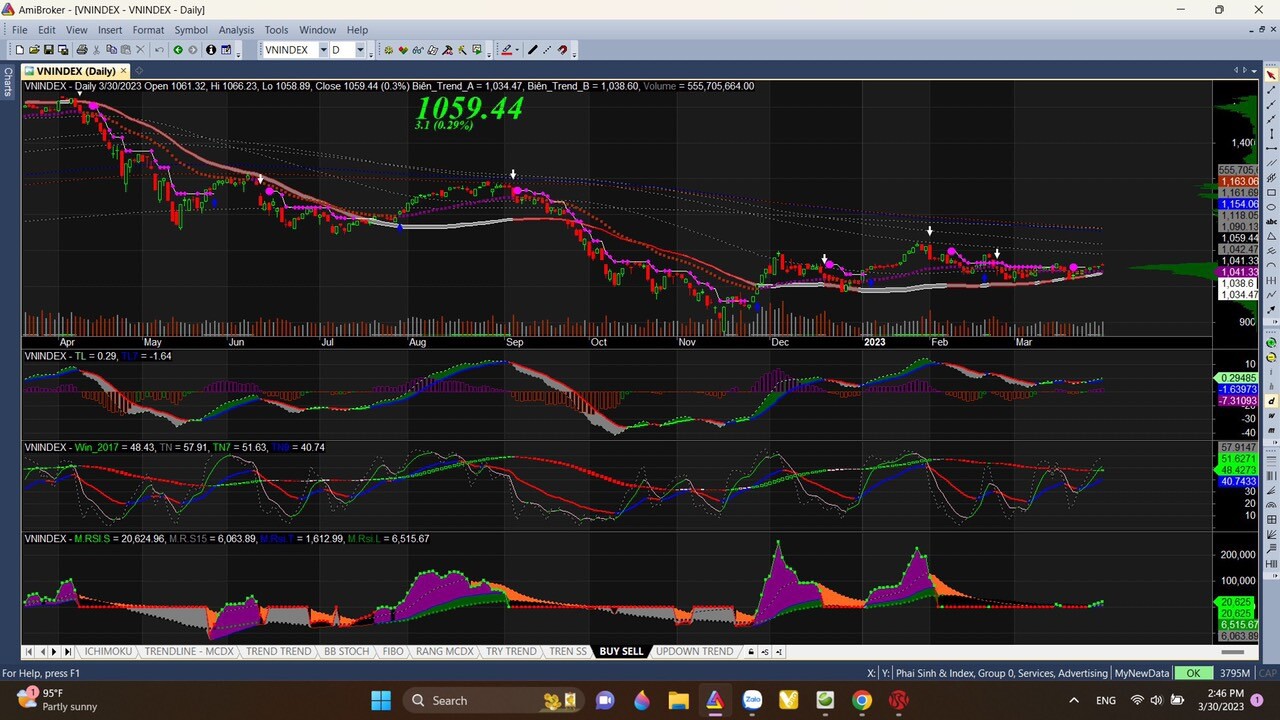
Task: Switch to the BB STOCH sheet tab
Action: (x=346, y=651)
